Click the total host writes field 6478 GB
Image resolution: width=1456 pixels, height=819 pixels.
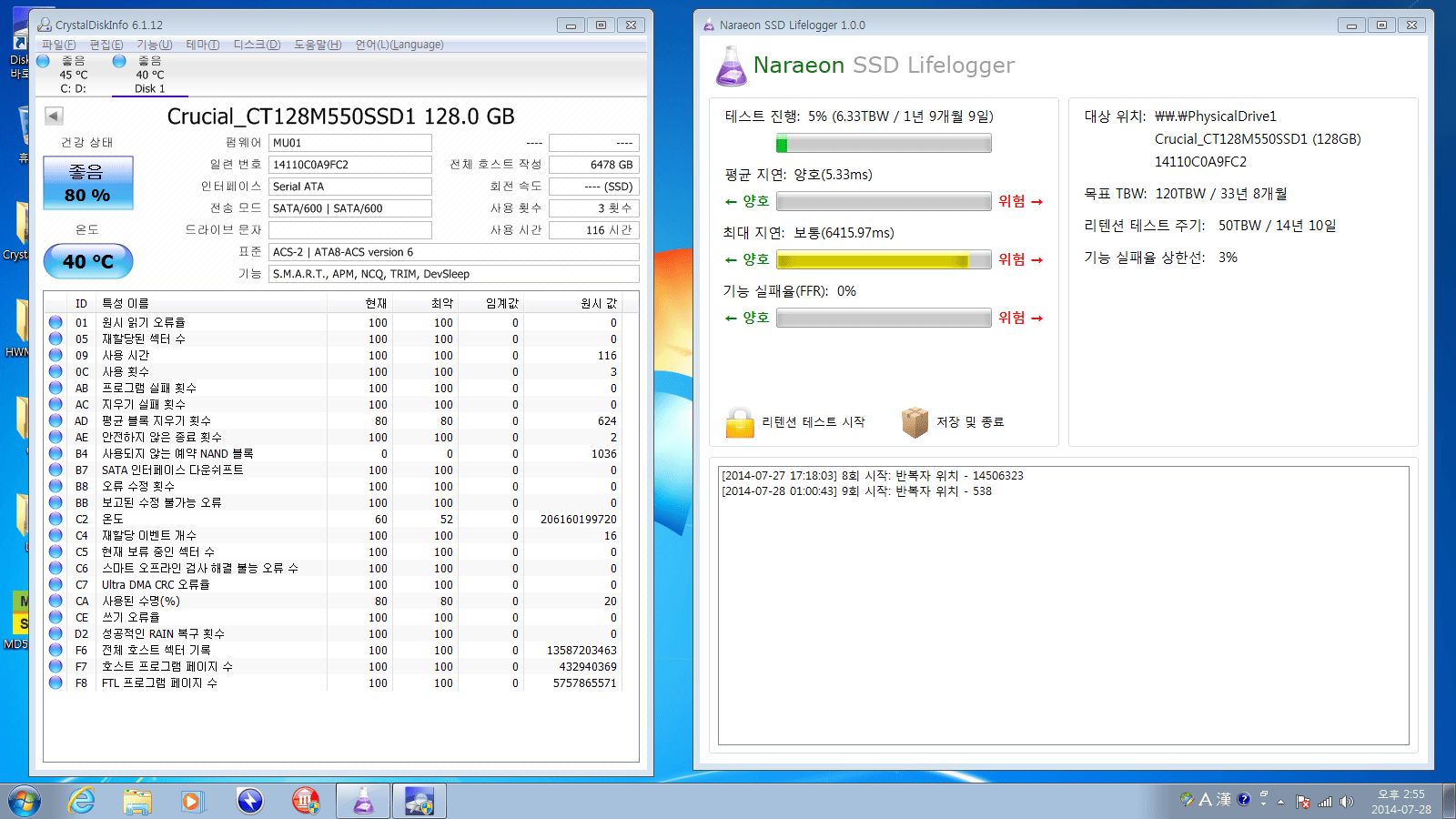point(594,165)
